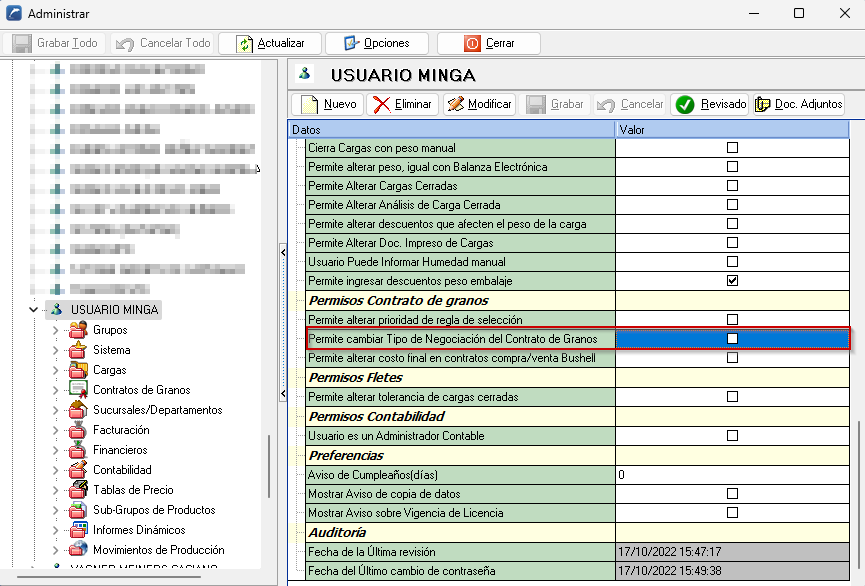This screenshot has width=865, height=586.
Task: Click the Tablas de Precio icon
Action: coord(78,489)
